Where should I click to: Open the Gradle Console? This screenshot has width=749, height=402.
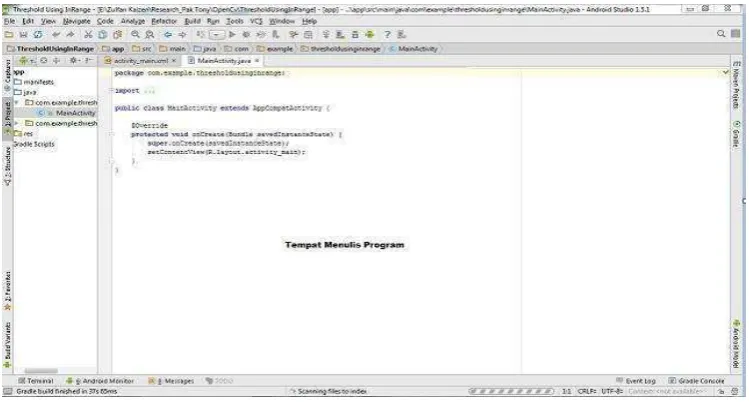696,381
